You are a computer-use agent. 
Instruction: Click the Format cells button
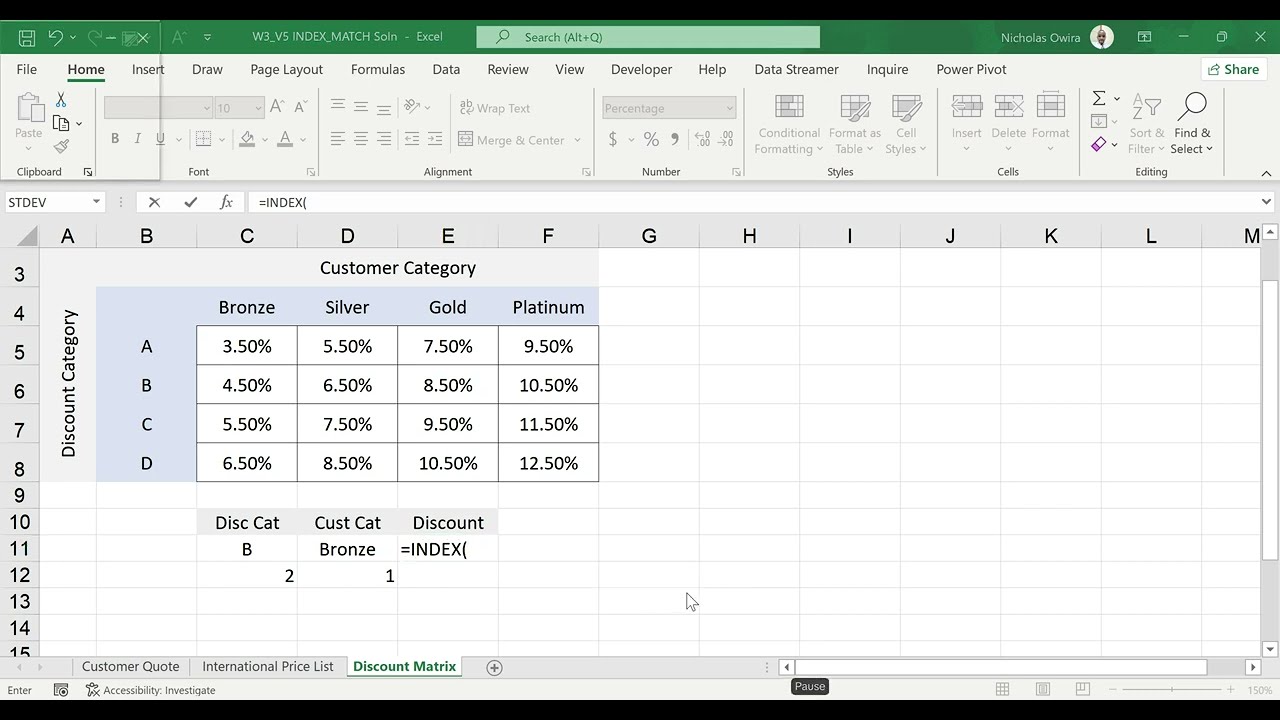[1051, 124]
